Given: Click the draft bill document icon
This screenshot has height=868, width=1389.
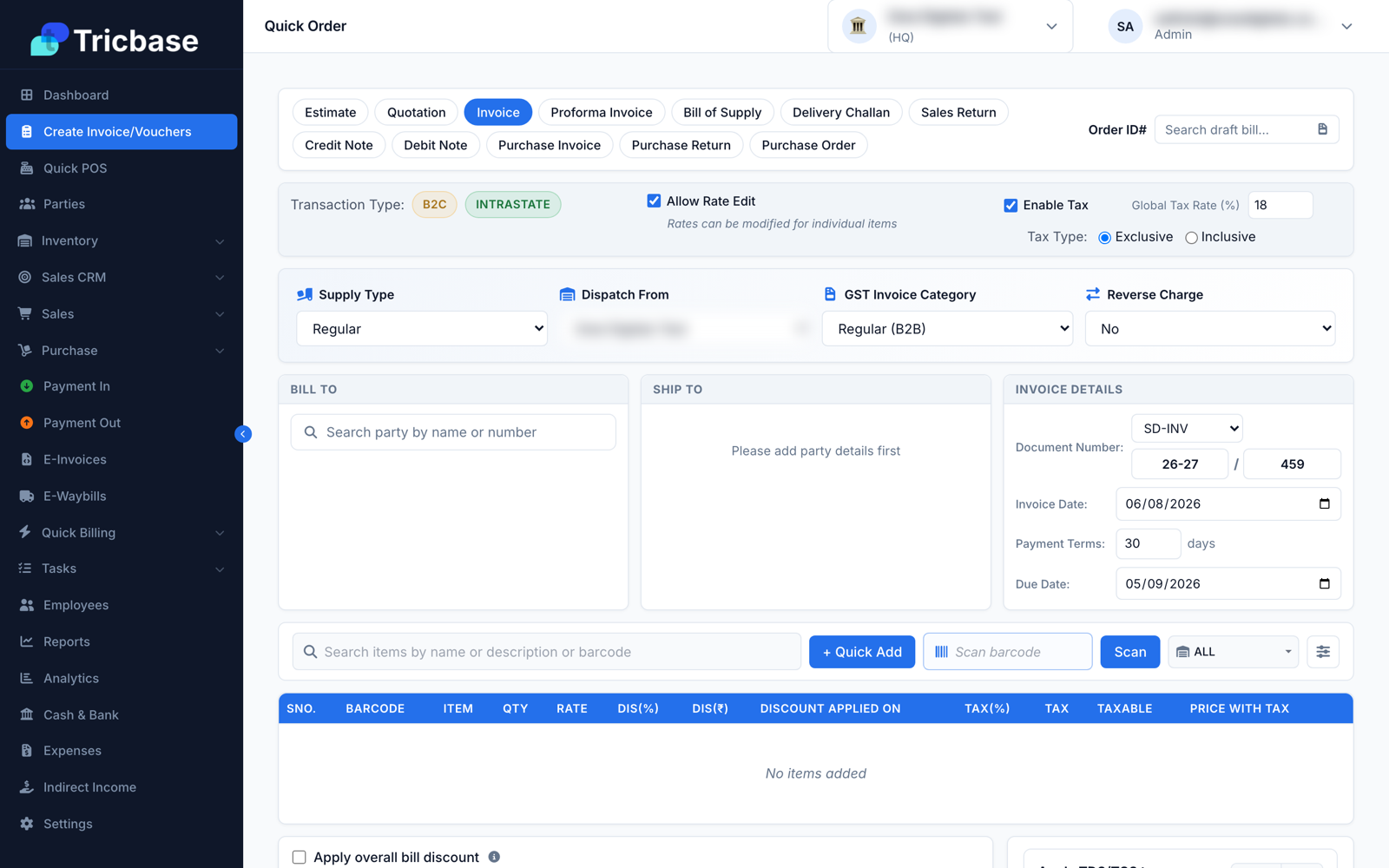Looking at the screenshot, I should coord(1322,129).
